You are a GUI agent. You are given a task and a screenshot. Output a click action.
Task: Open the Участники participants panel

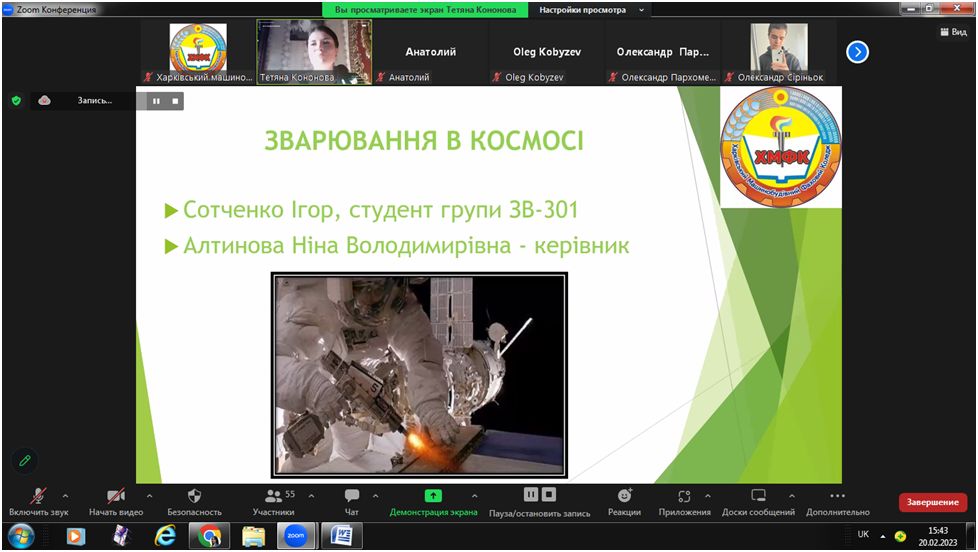(274, 502)
